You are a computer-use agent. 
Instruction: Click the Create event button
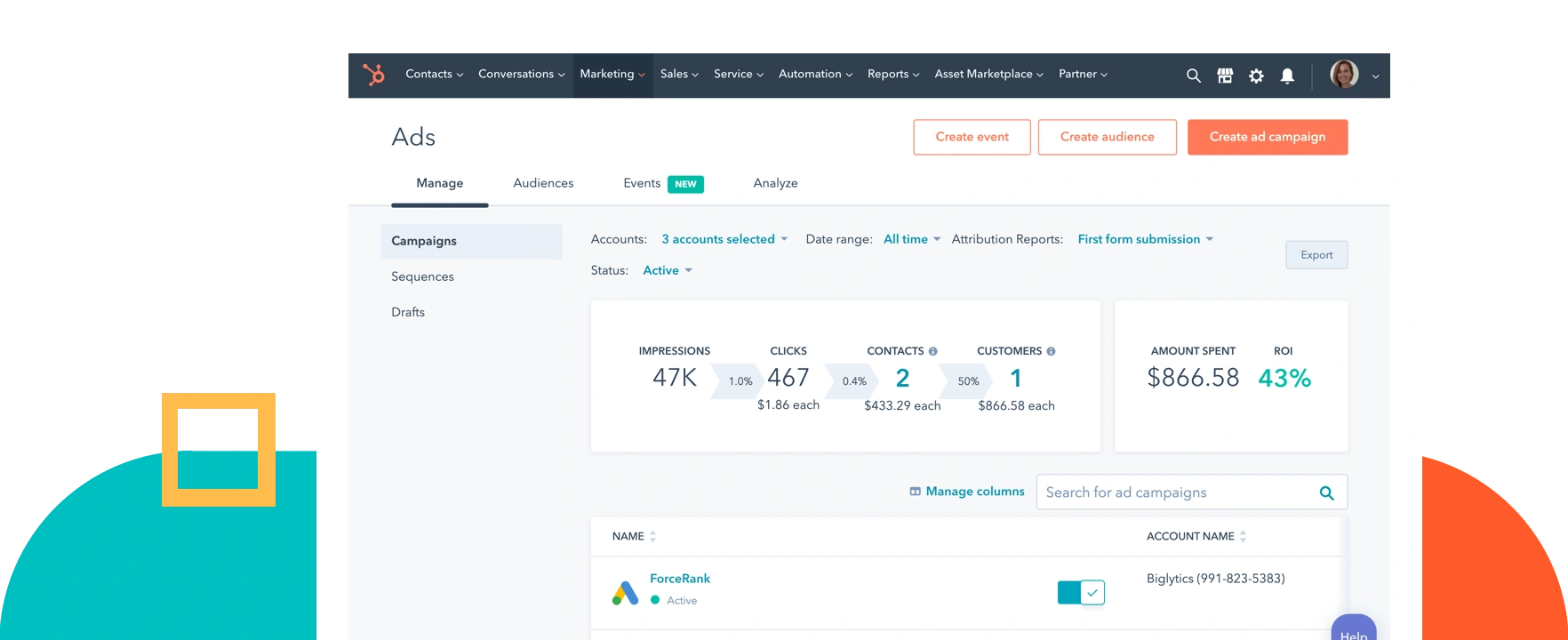[x=972, y=137]
